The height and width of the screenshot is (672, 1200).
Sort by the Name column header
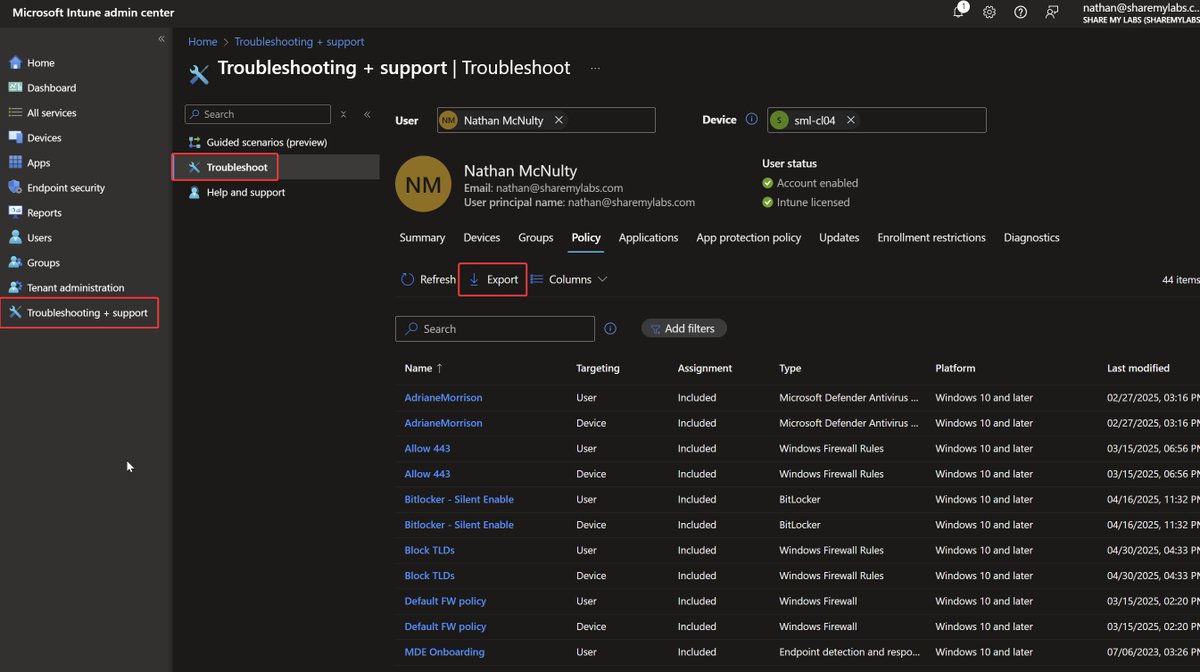pos(424,368)
